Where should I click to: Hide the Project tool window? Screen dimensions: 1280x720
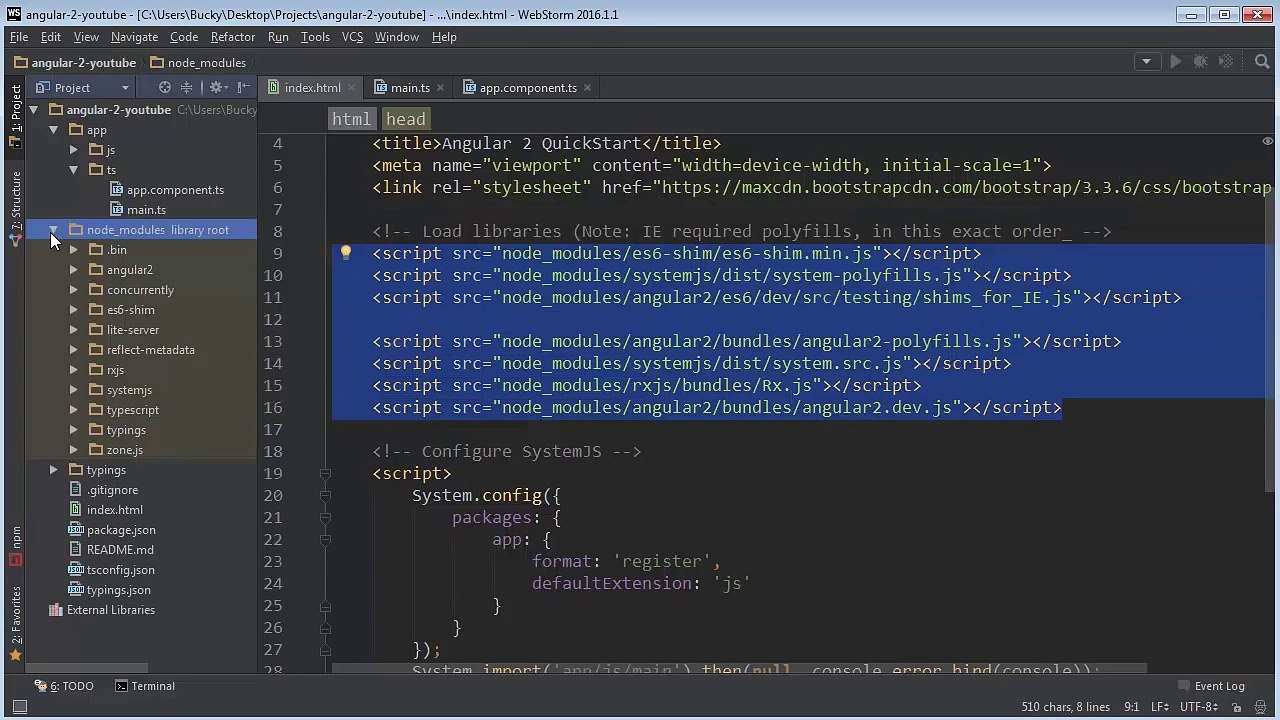(243, 88)
